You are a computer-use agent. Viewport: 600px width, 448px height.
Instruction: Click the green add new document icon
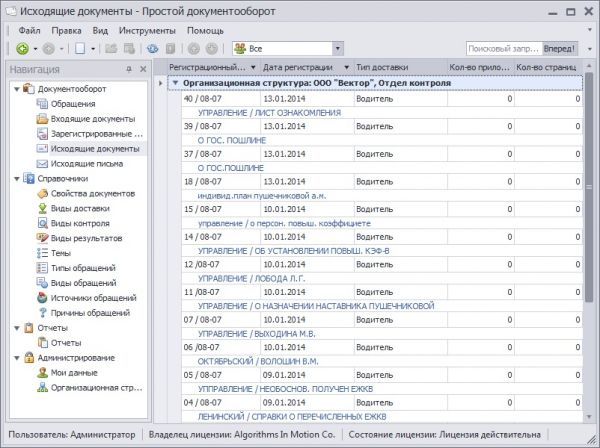[22, 48]
